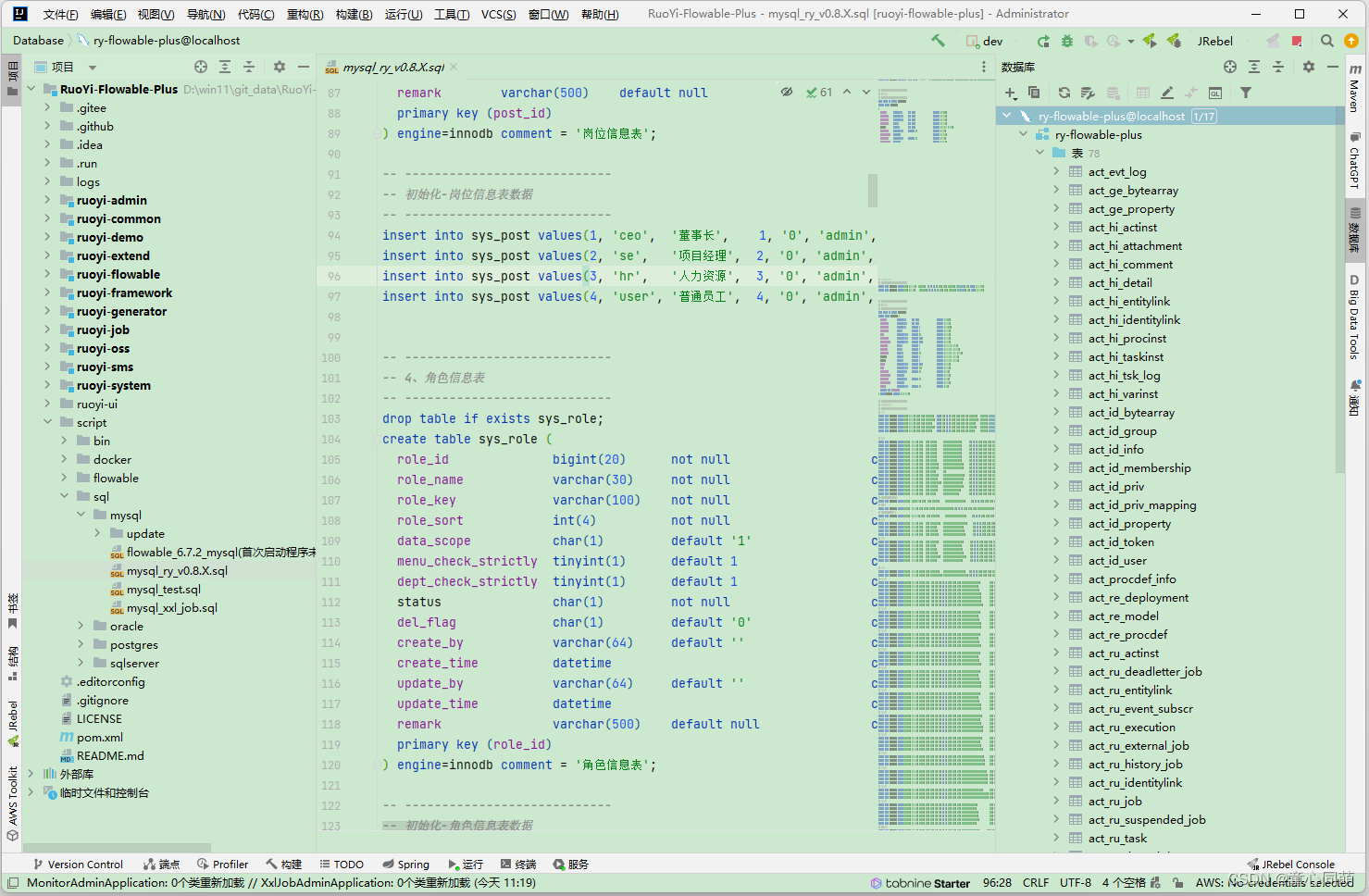Expand the ruoyi-admin module
The width and height of the screenshot is (1369, 896).
point(47,200)
